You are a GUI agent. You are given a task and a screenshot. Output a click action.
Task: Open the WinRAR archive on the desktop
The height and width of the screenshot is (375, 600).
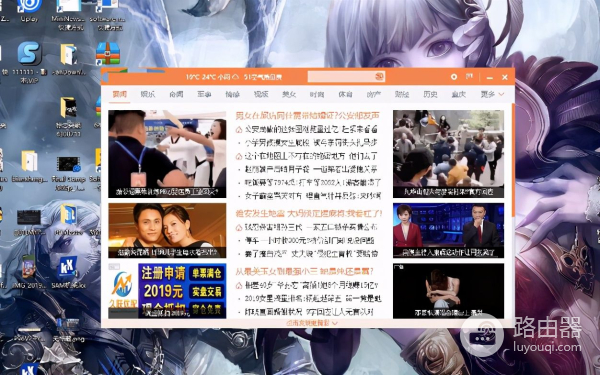coord(108,54)
